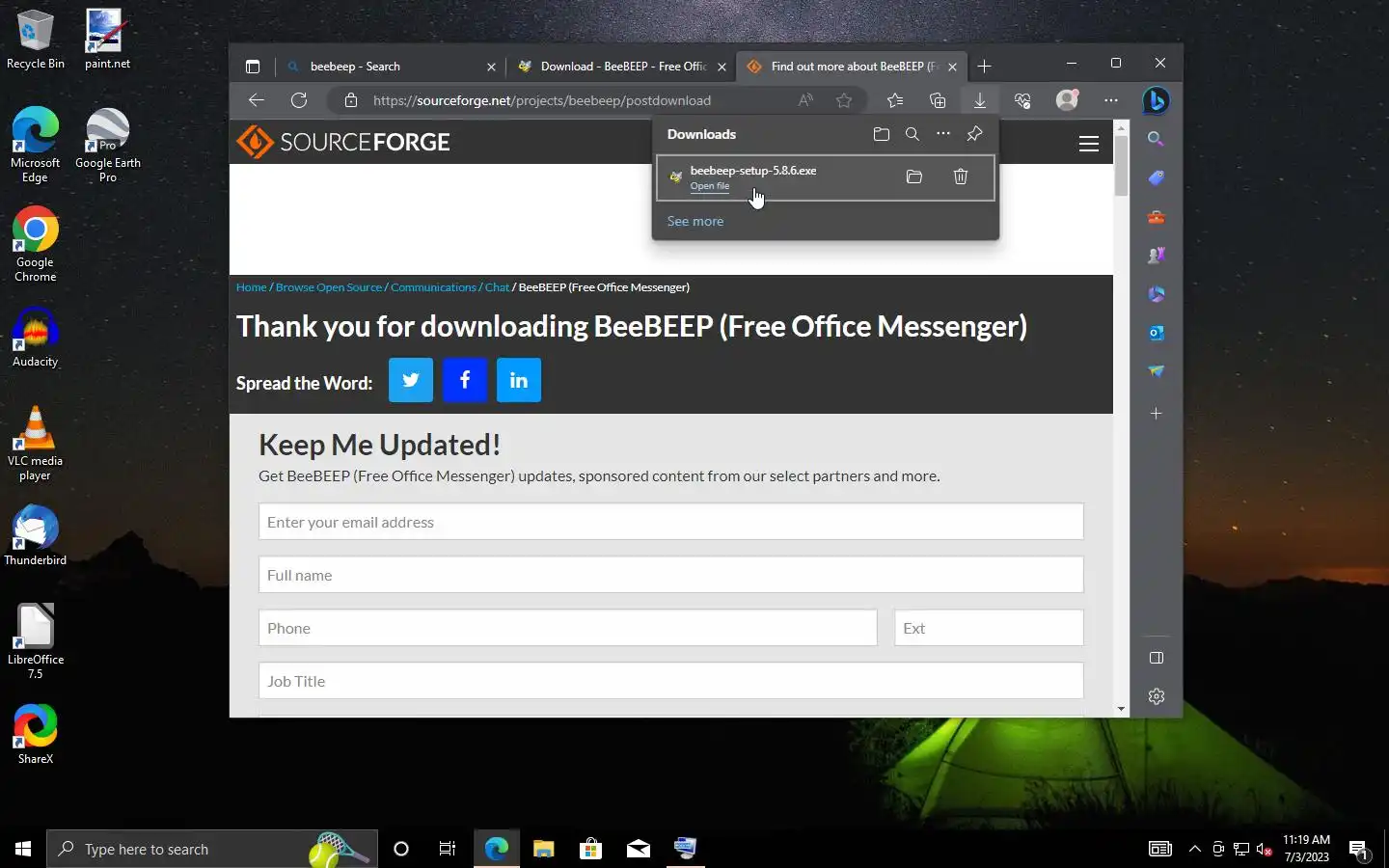Refresh the current page
The image size is (1389, 868).
(x=299, y=100)
